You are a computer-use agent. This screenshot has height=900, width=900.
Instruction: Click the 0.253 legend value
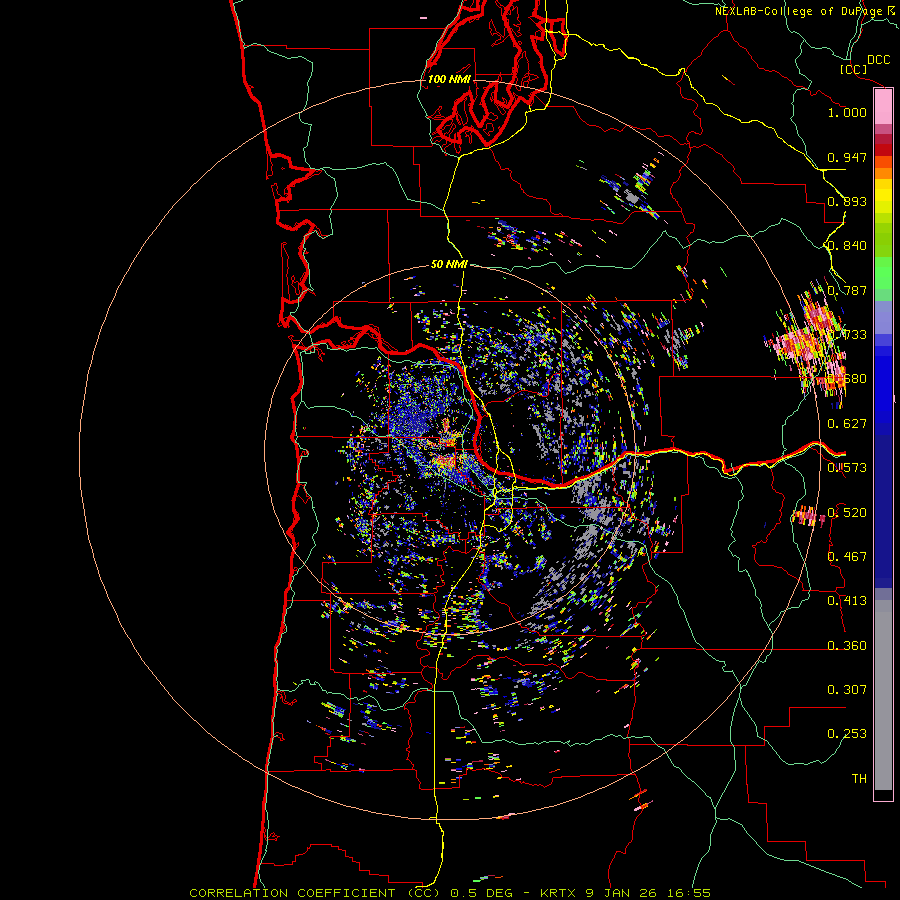click(847, 734)
